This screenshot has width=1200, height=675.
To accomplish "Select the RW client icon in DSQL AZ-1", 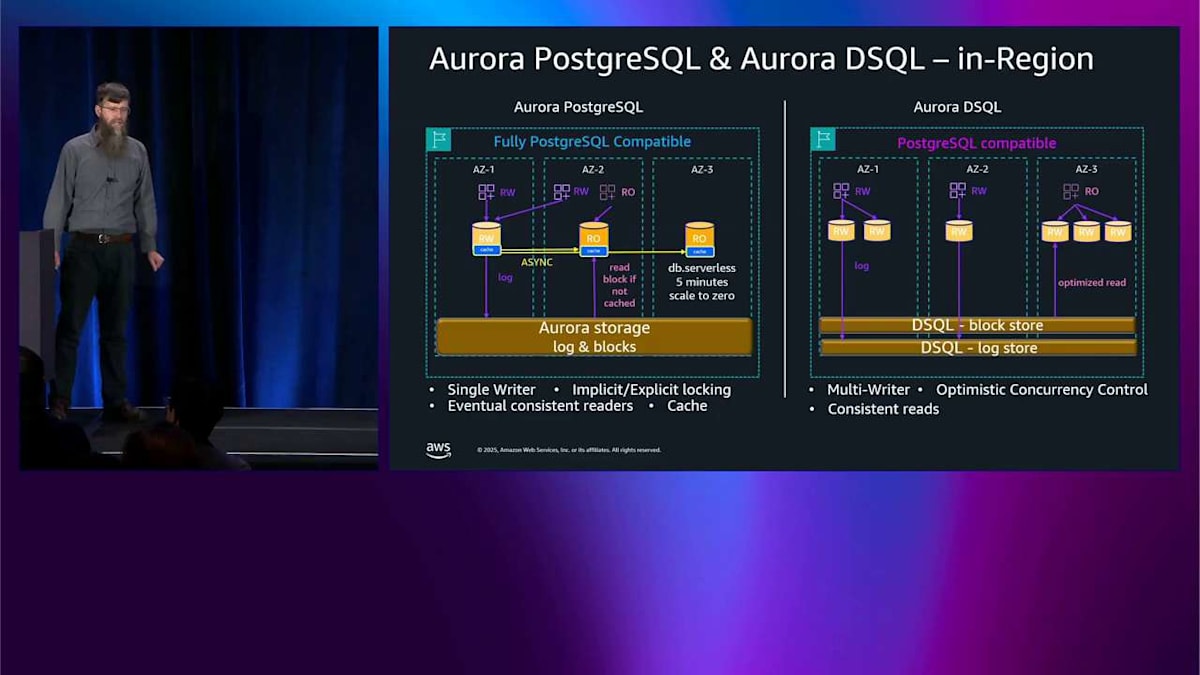I will [841, 191].
